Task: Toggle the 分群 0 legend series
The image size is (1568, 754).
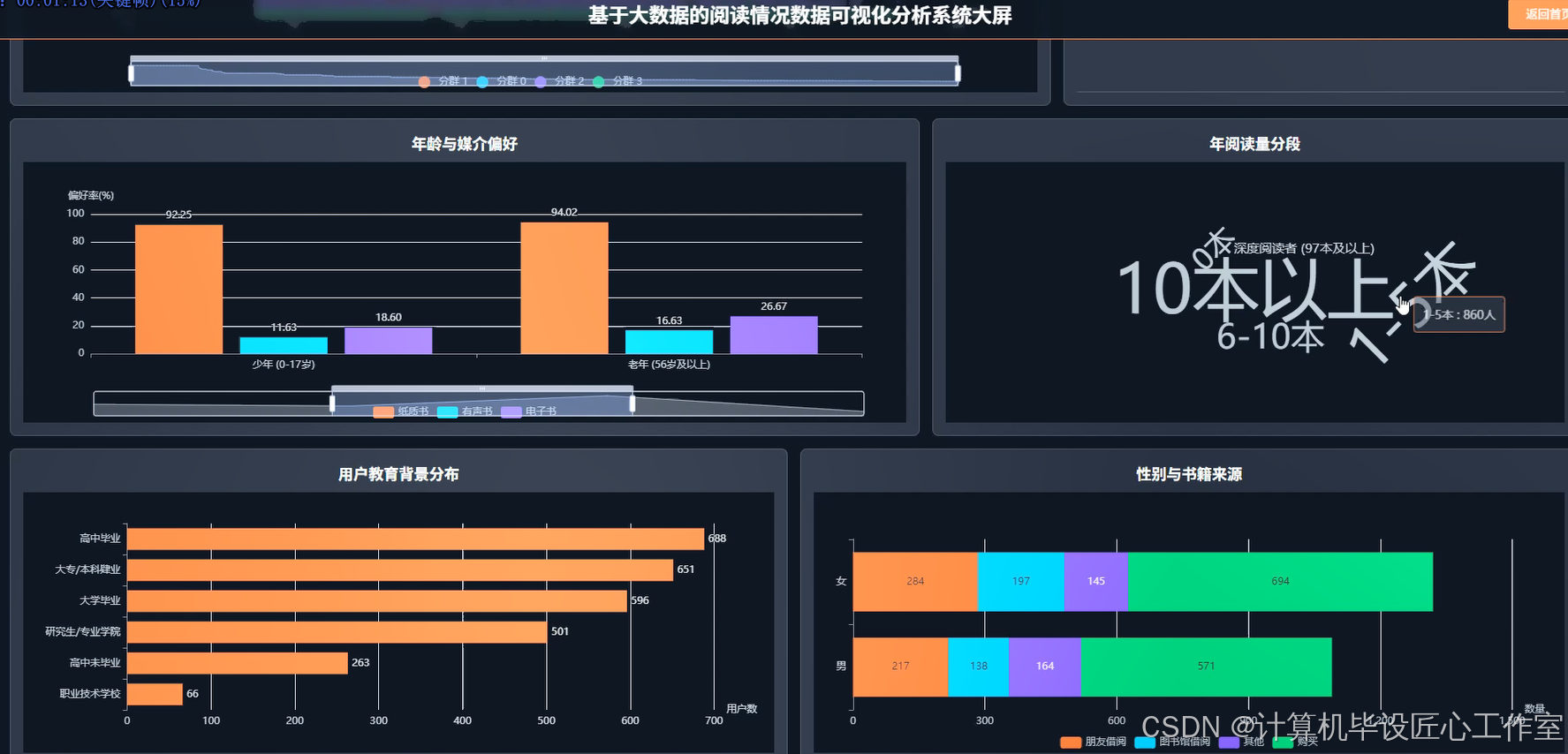Action: click(501, 81)
